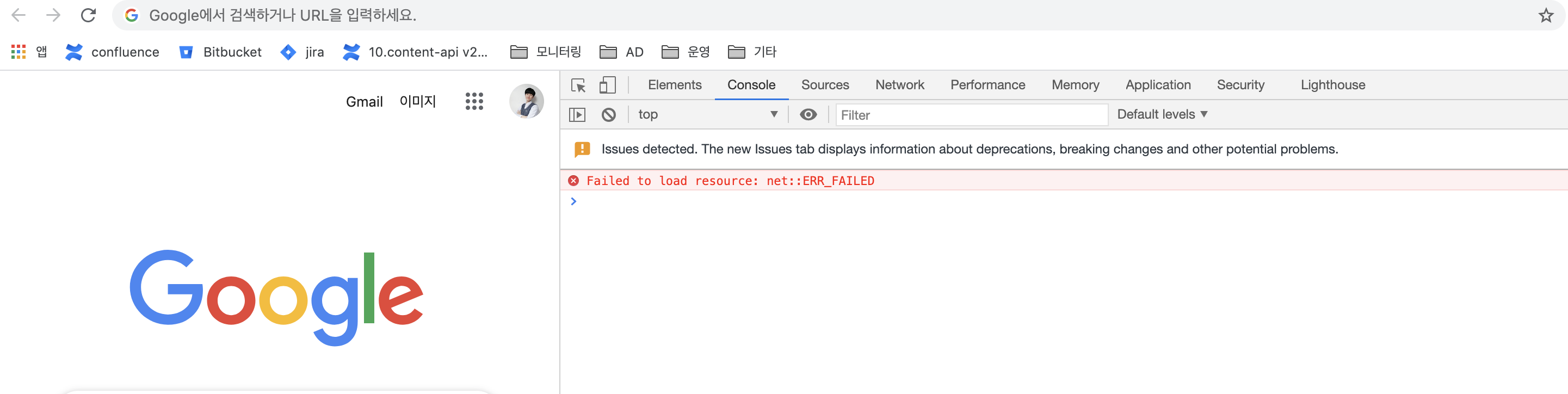Toggle the device toolbar icon
Screen dimensions: 1568x394
(x=608, y=85)
